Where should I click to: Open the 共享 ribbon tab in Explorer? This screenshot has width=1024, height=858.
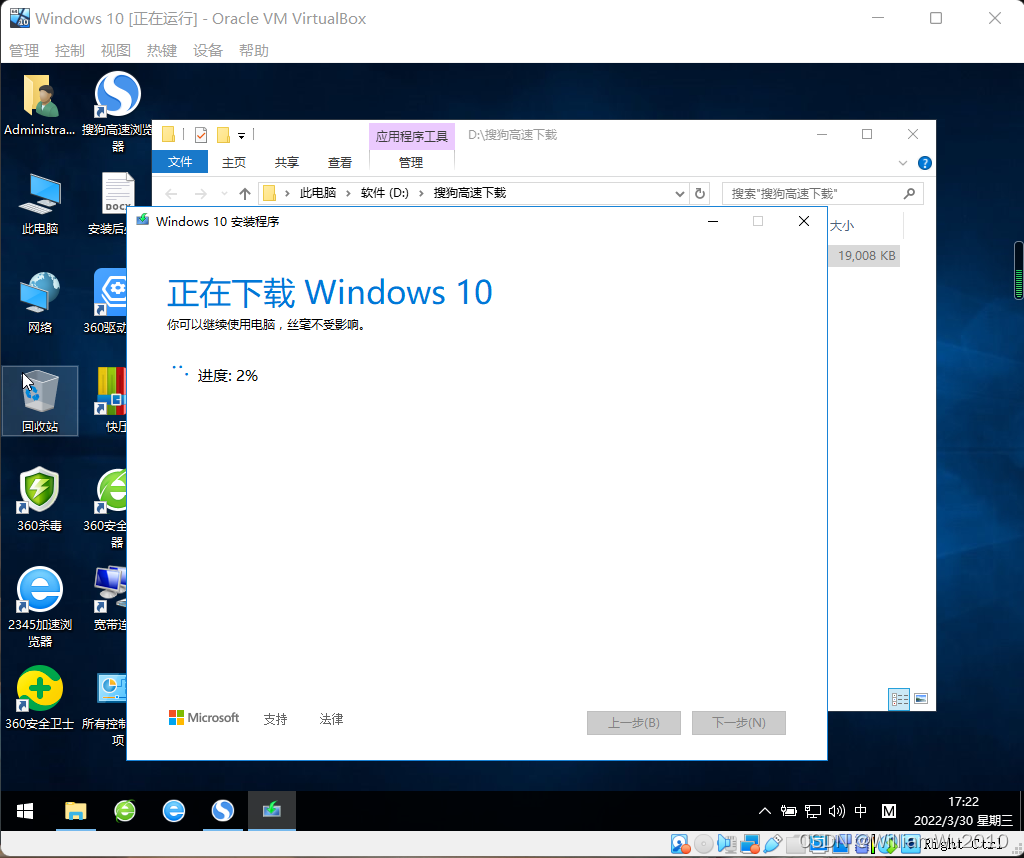pyautogui.click(x=287, y=162)
